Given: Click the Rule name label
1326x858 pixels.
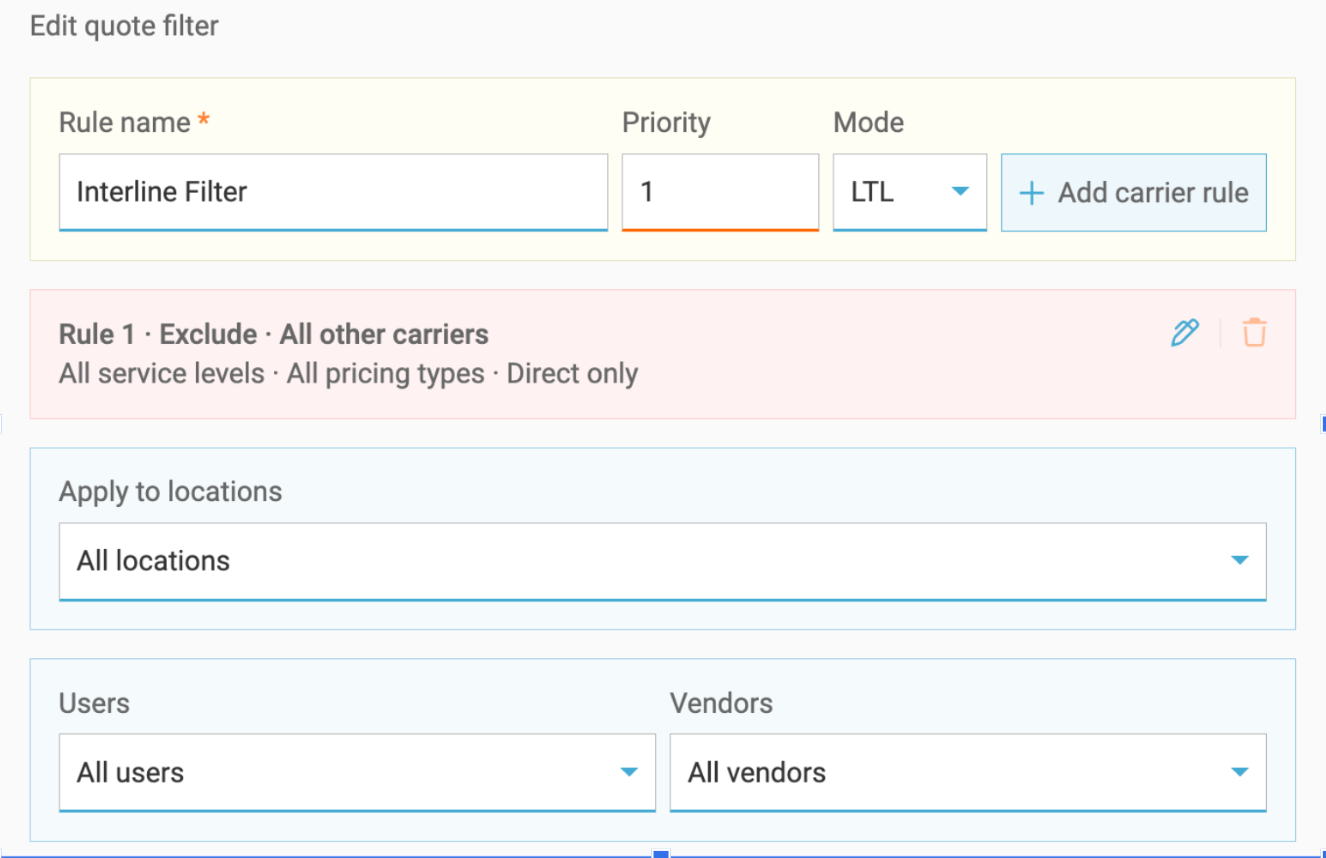Looking at the screenshot, I should pyautogui.click(x=125, y=123).
